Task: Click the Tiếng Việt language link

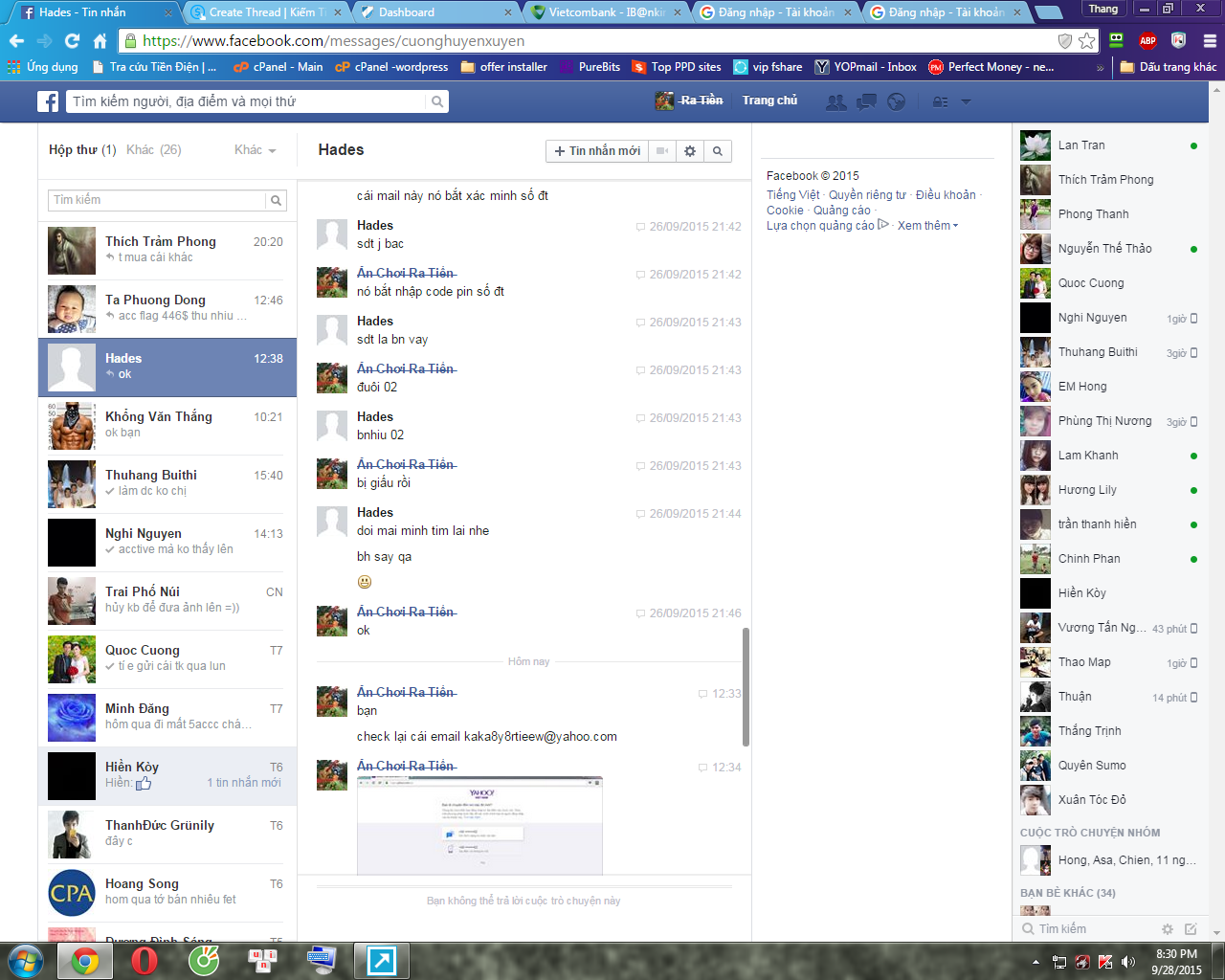Action: 793,195
